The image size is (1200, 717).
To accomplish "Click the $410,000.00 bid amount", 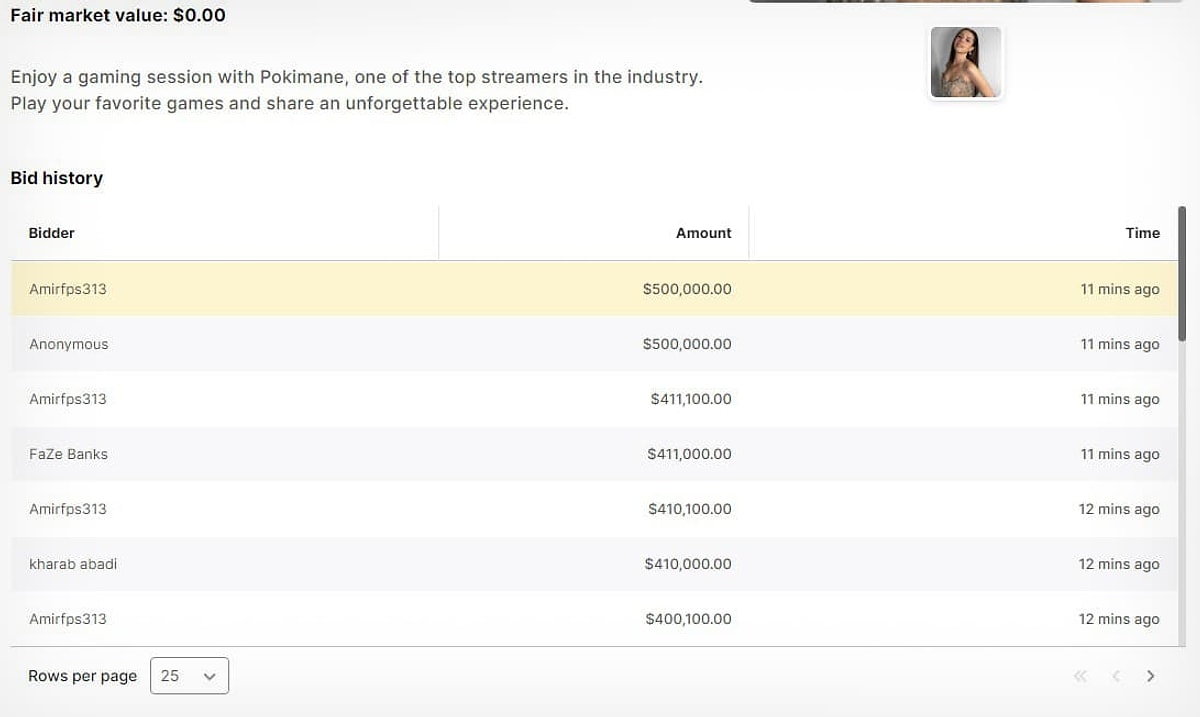I will (x=688, y=564).
